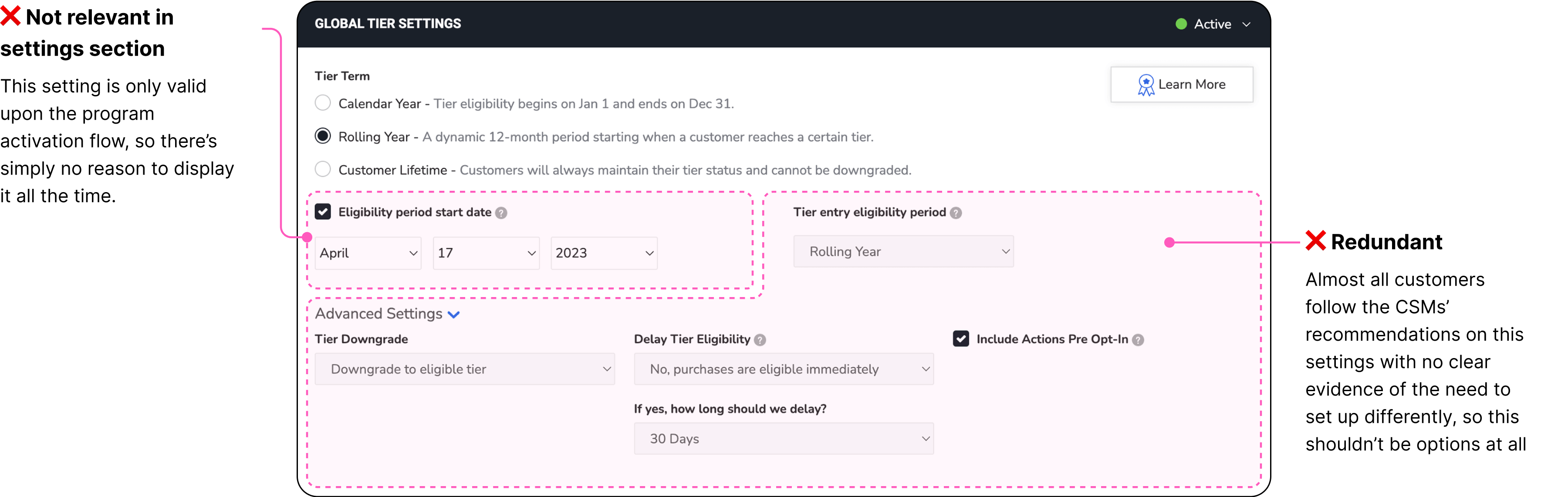Open the 30 Days delay selector
Image resolution: width=1568 pixels, height=497 pixels.
point(783,439)
